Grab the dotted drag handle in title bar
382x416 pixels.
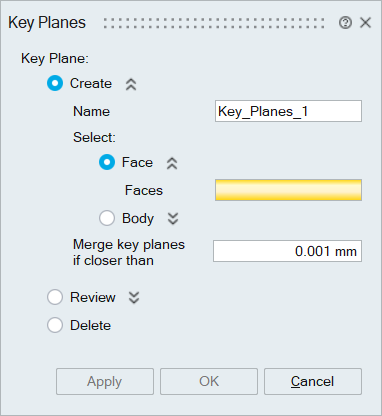213,23
